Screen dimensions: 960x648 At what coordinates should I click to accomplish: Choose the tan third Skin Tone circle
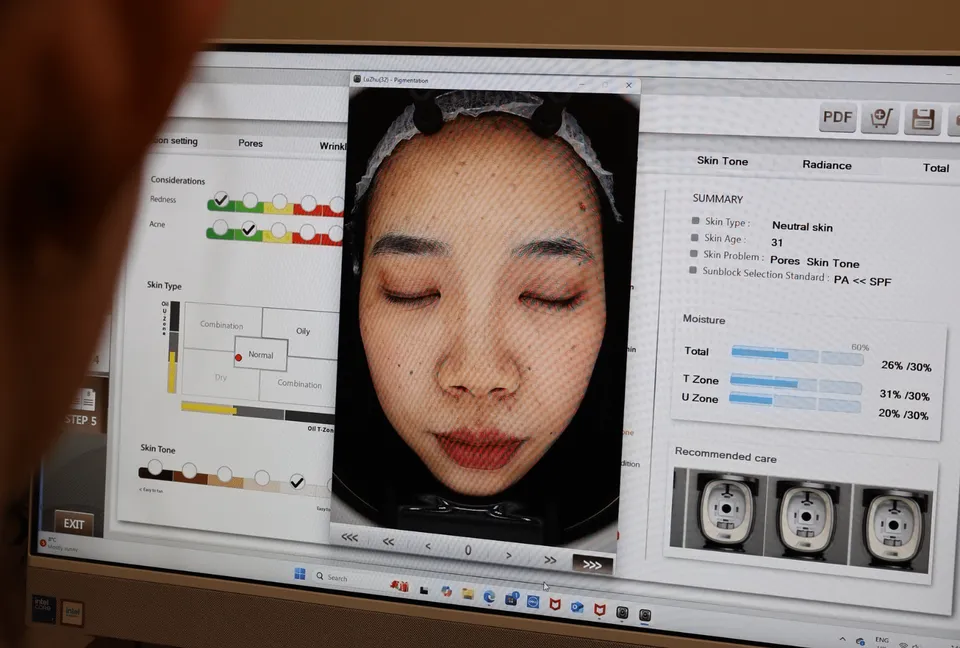point(225,474)
